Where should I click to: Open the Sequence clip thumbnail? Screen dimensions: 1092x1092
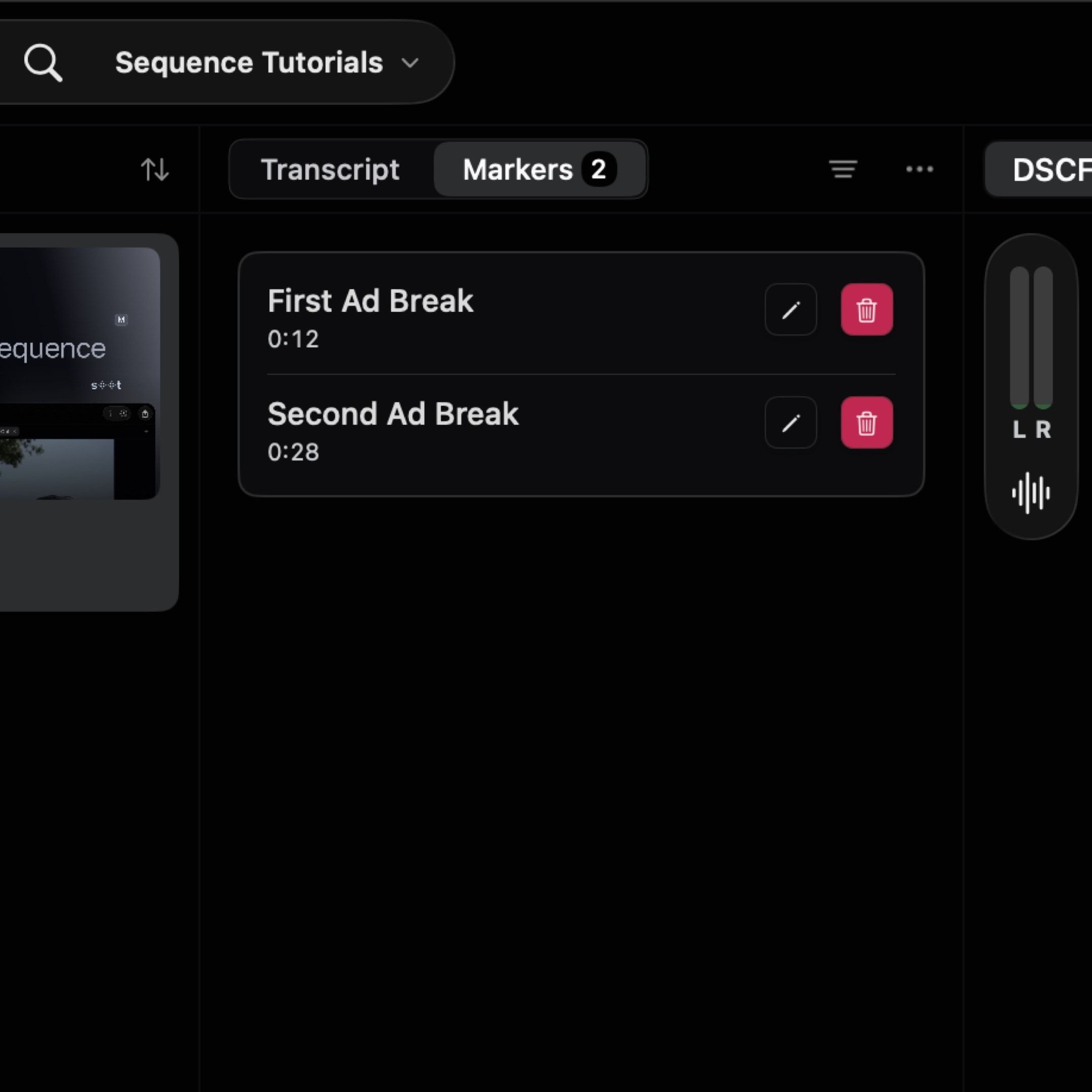(x=79, y=374)
